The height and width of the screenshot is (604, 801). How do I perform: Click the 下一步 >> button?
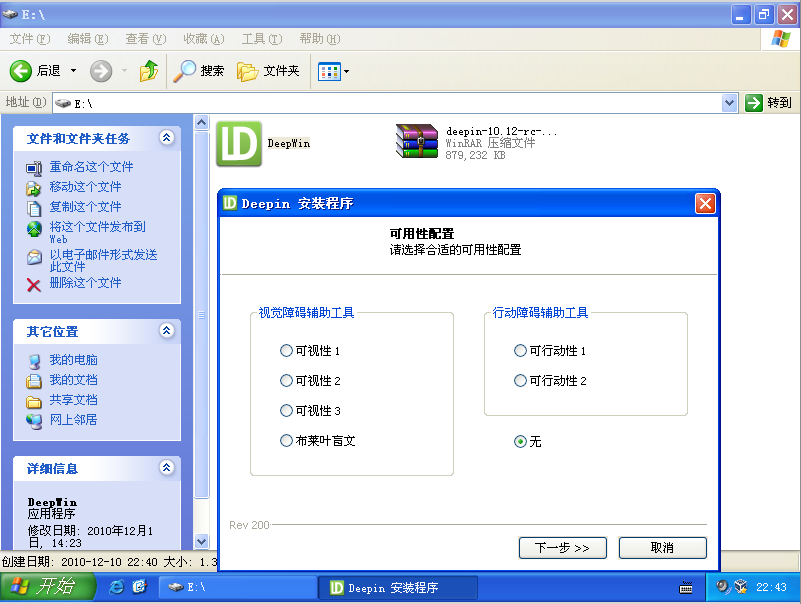point(562,548)
